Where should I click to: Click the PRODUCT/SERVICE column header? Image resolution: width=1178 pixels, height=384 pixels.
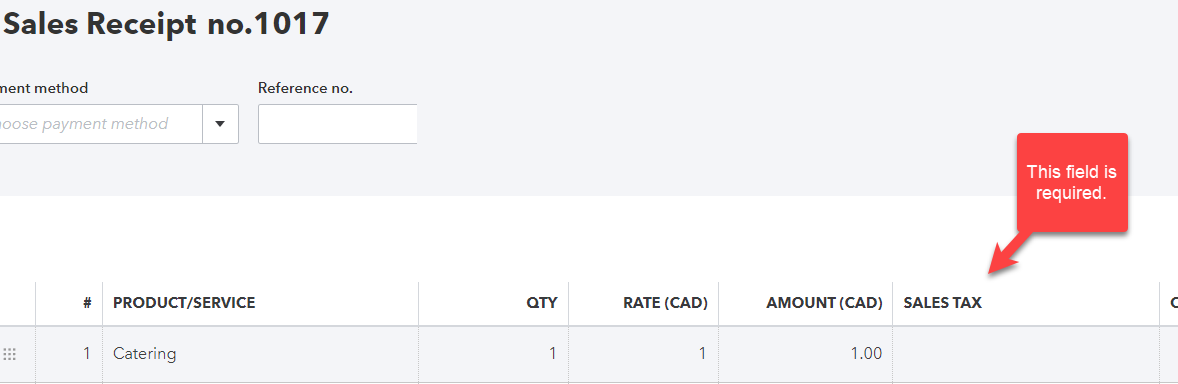[x=184, y=303]
